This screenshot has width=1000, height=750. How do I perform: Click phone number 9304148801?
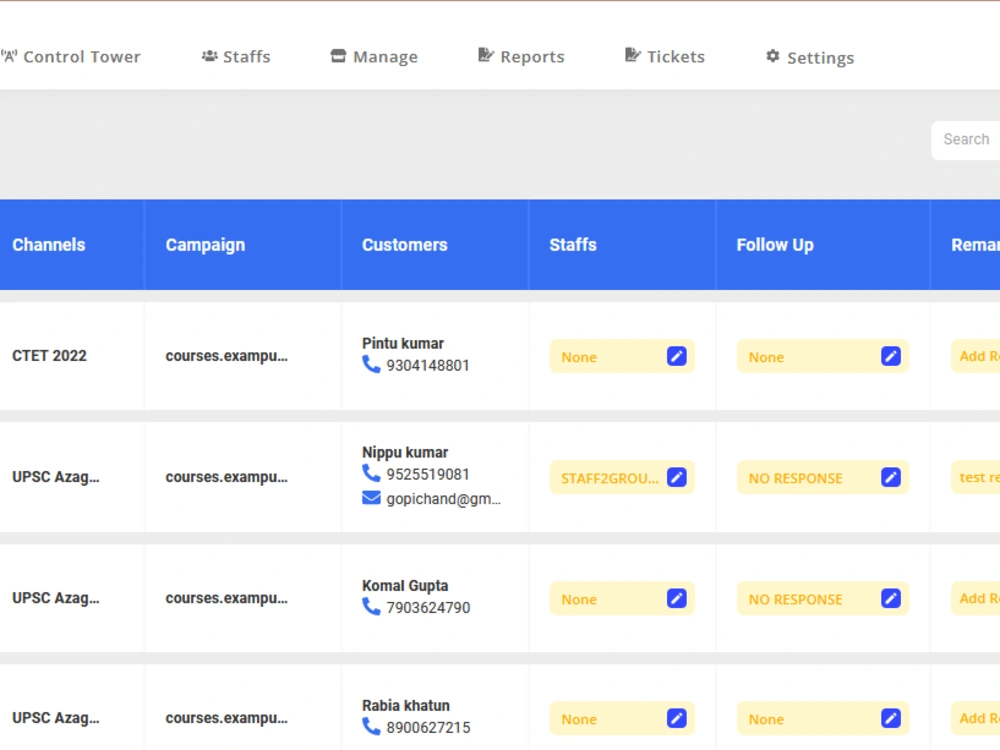428,365
